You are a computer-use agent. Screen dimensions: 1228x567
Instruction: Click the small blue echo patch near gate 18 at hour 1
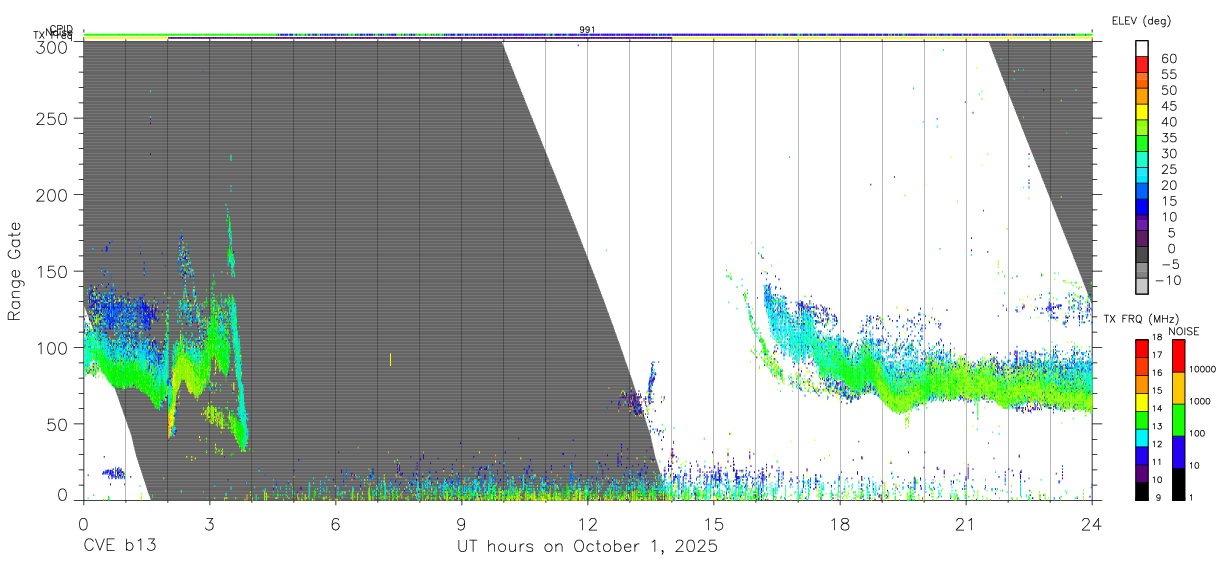[114, 472]
